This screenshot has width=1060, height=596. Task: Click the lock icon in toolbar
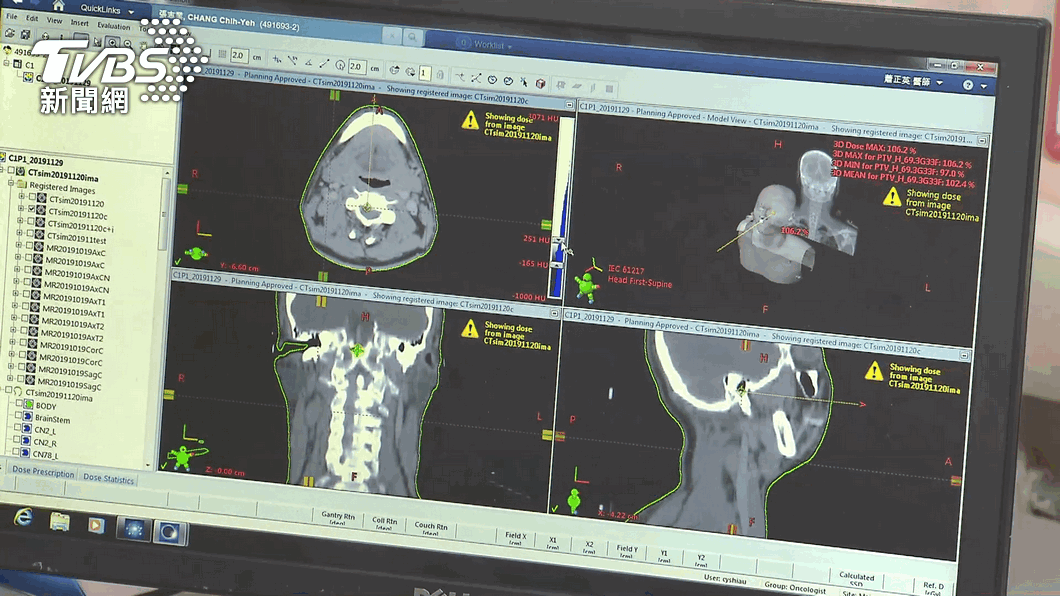tap(440, 74)
